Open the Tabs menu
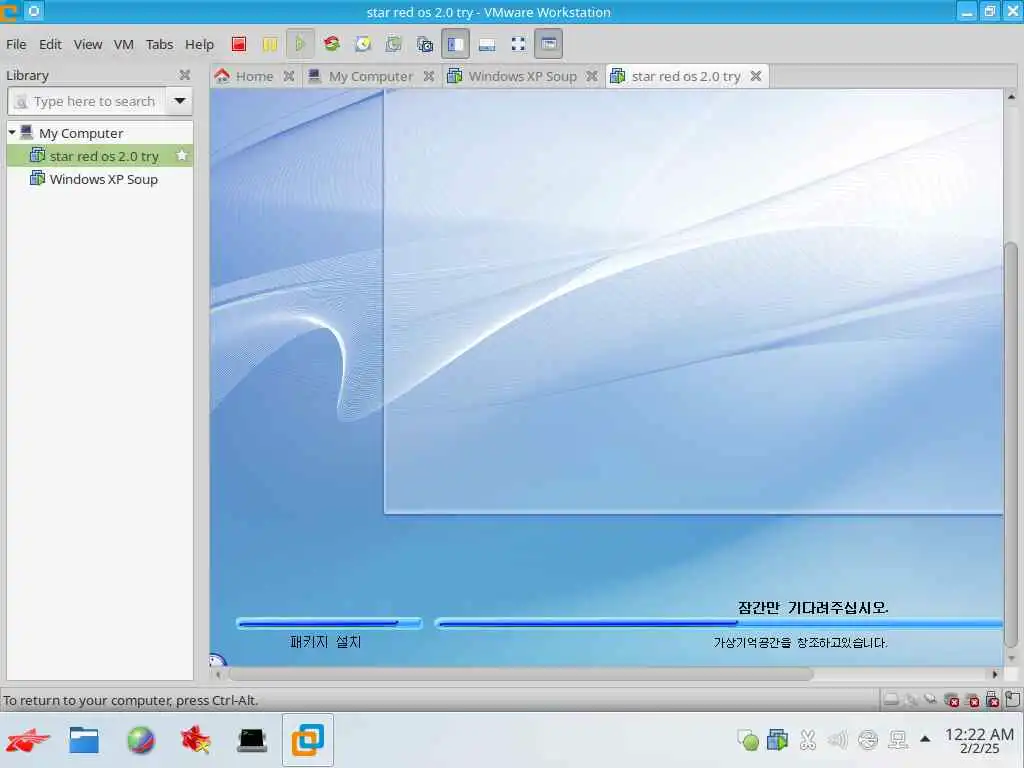This screenshot has width=1024, height=768. [159, 44]
